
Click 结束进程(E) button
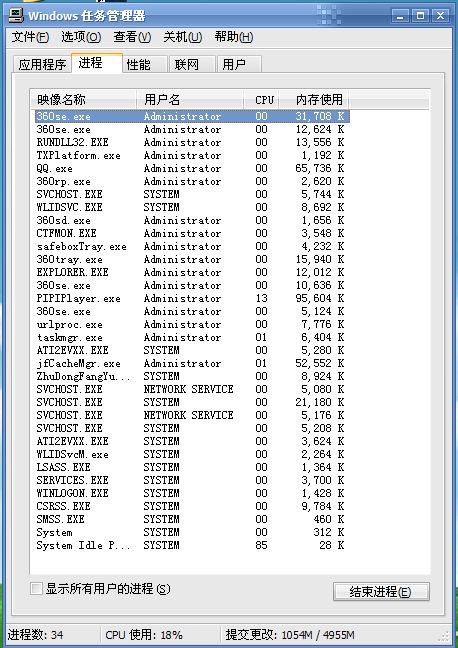381,592
